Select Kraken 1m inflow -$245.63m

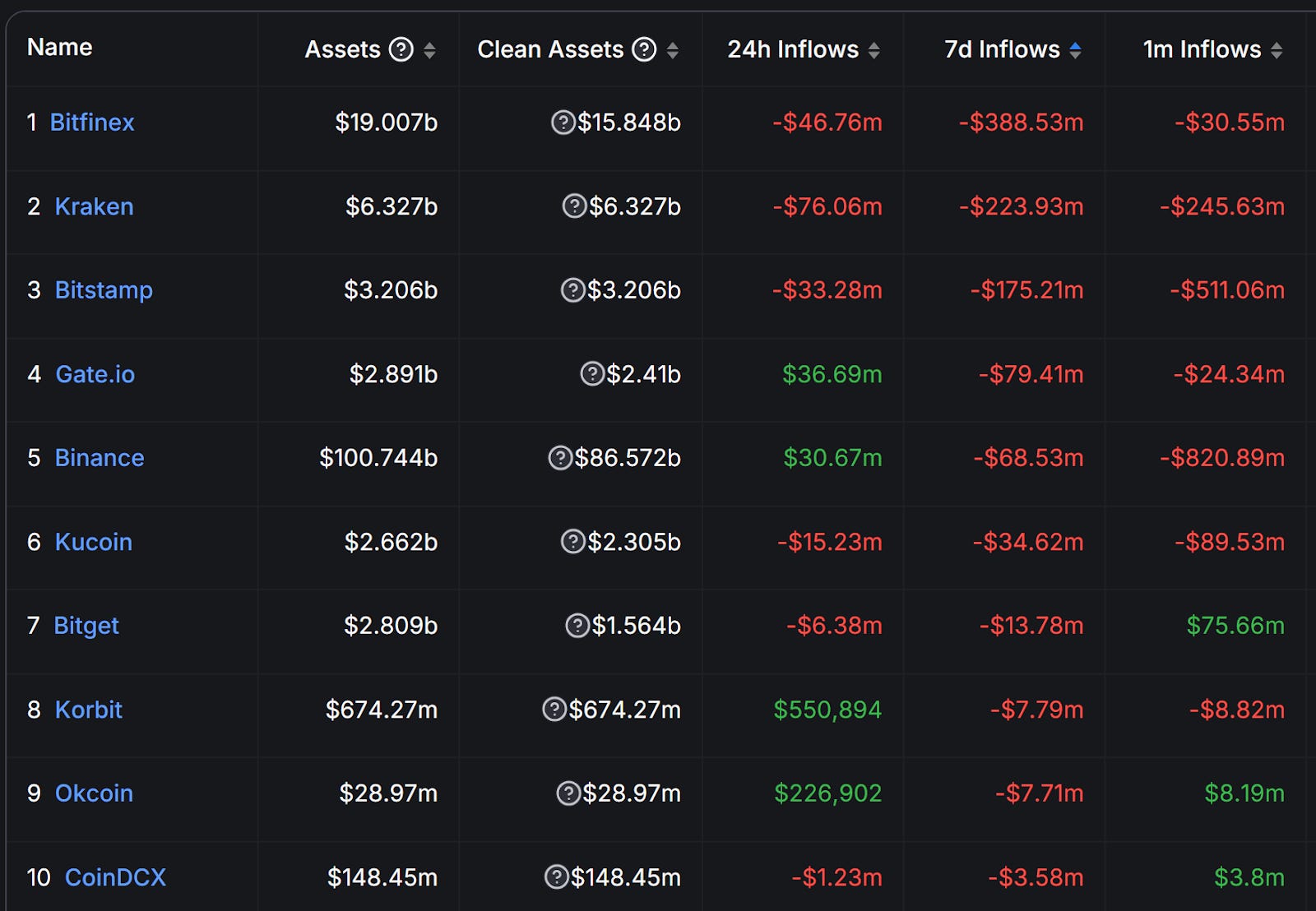pyautogui.click(x=1222, y=206)
